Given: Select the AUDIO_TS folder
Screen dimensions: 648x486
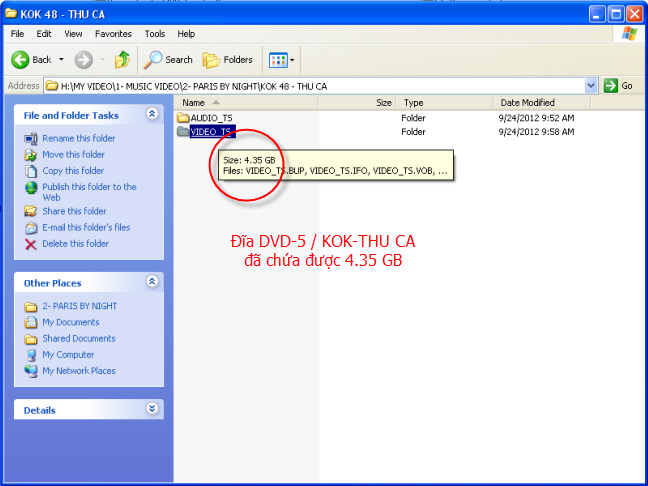Looking at the screenshot, I should [x=211, y=118].
